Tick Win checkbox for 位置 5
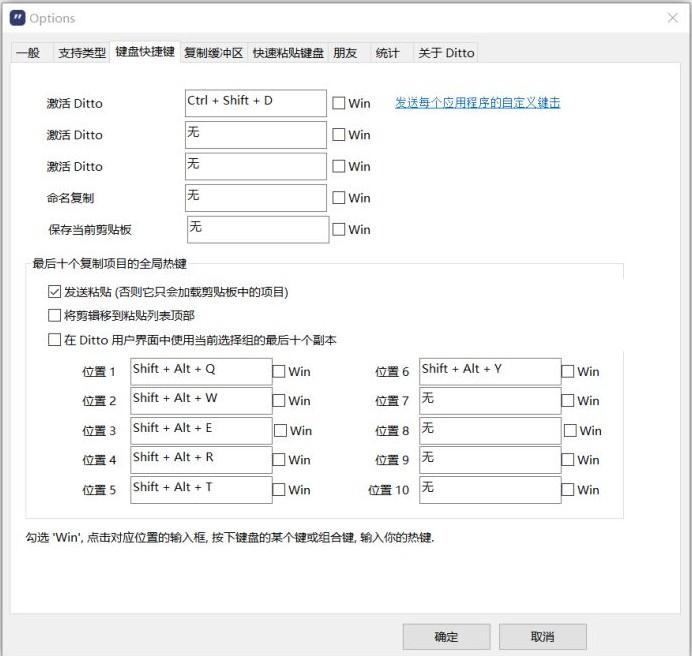 click(278, 490)
